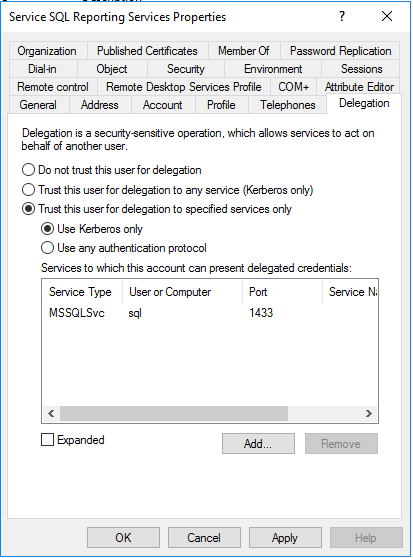Select the MSSQLSvc service row
This screenshot has height=558, width=413.
[x=210, y=313]
